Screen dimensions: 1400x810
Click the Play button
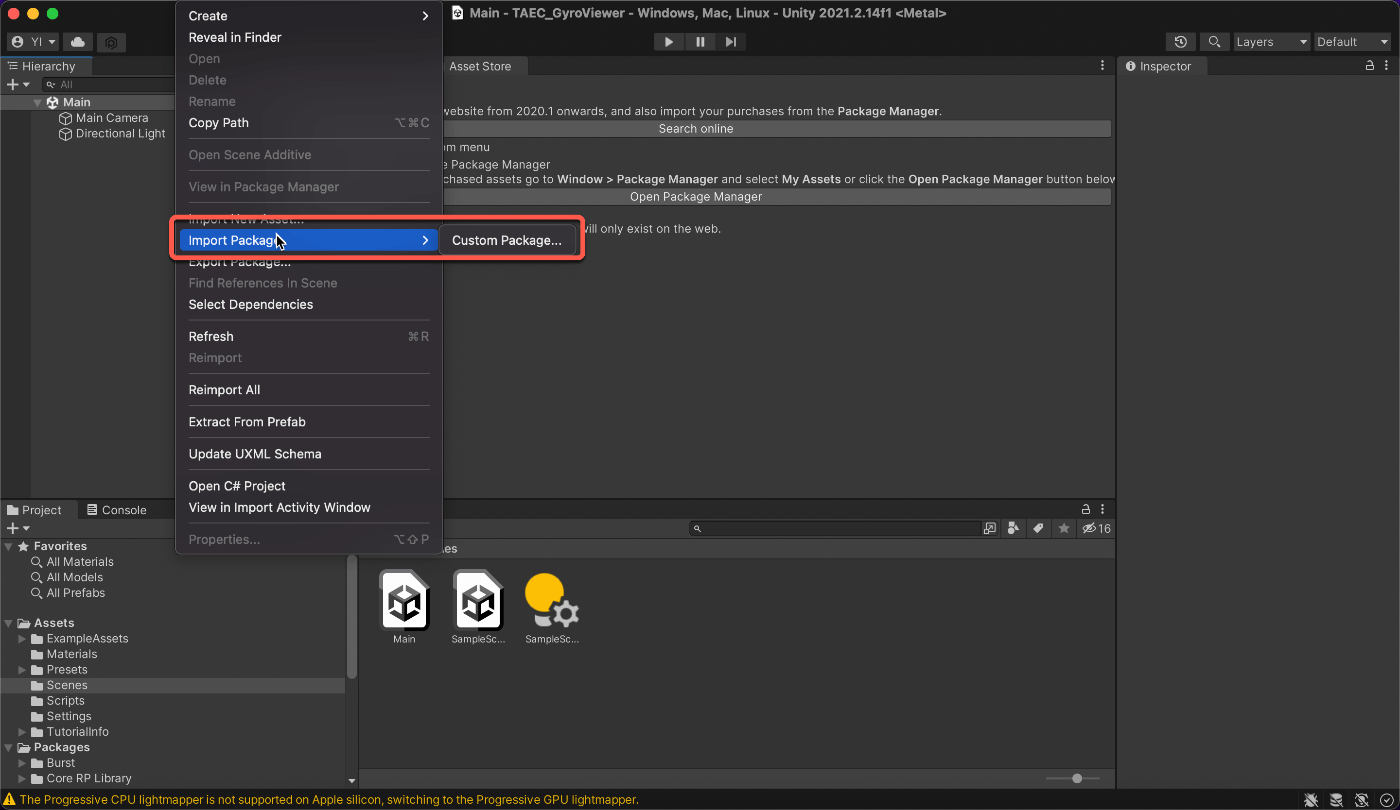point(669,42)
